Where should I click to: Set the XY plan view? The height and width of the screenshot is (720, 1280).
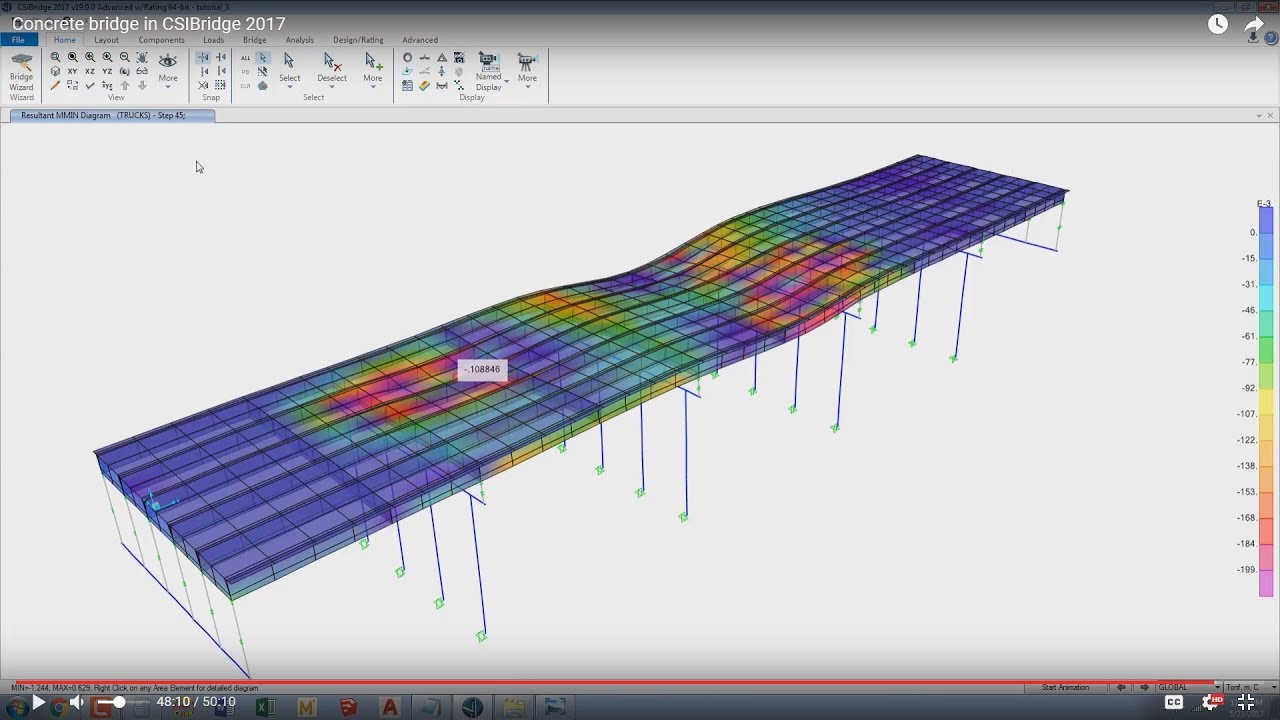(x=73, y=72)
